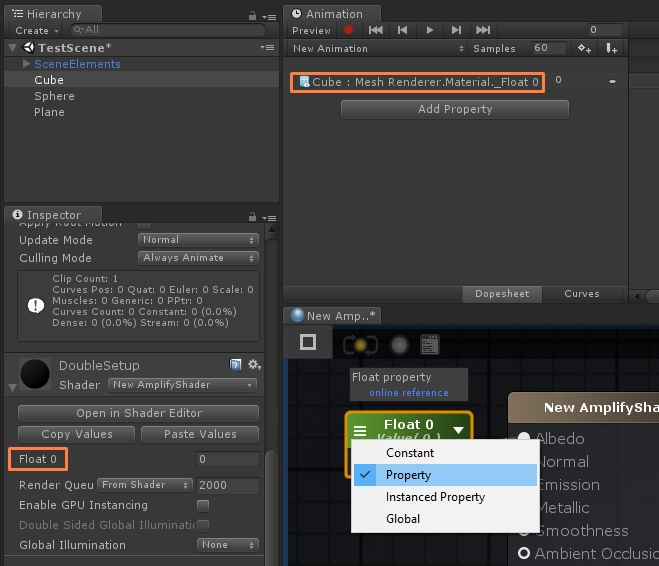Add keyframe in Animation window
659x566 pixels.
(x=584, y=48)
